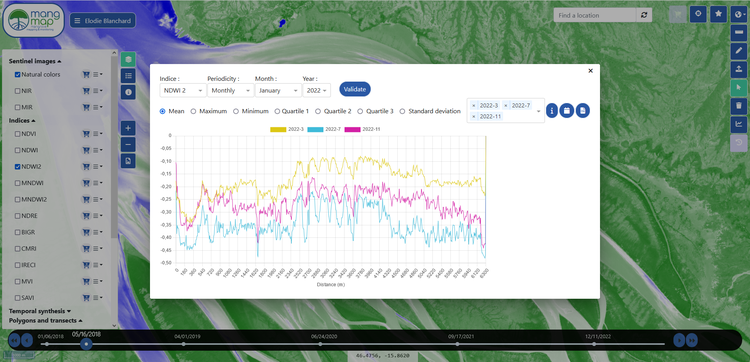This screenshot has width=750, height=362.
Task: Toggle the 2022-11 magenta legend swatch
Action: point(353,129)
